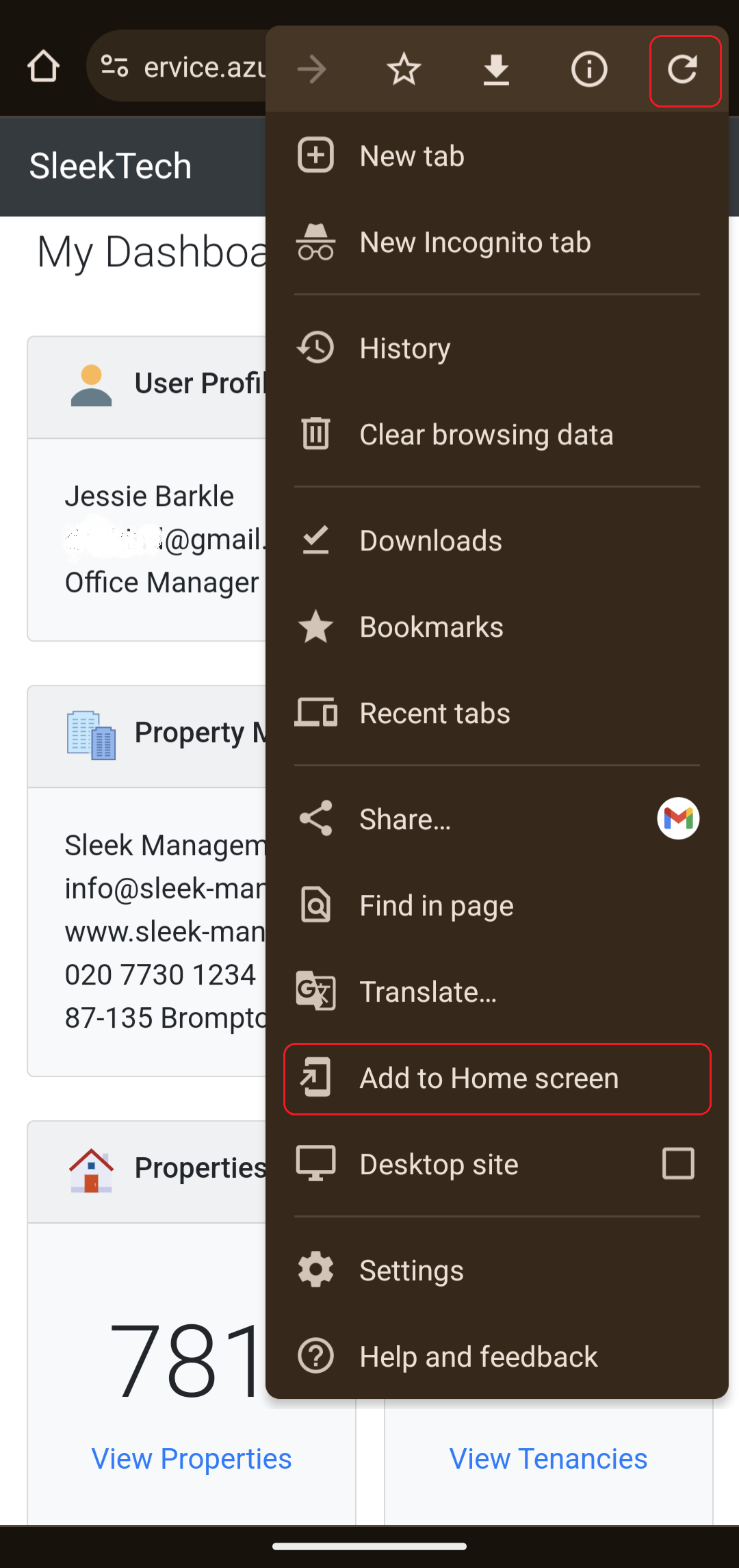Open site settings icon in address bar
Screen dimensions: 739x1568
click(115, 66)
